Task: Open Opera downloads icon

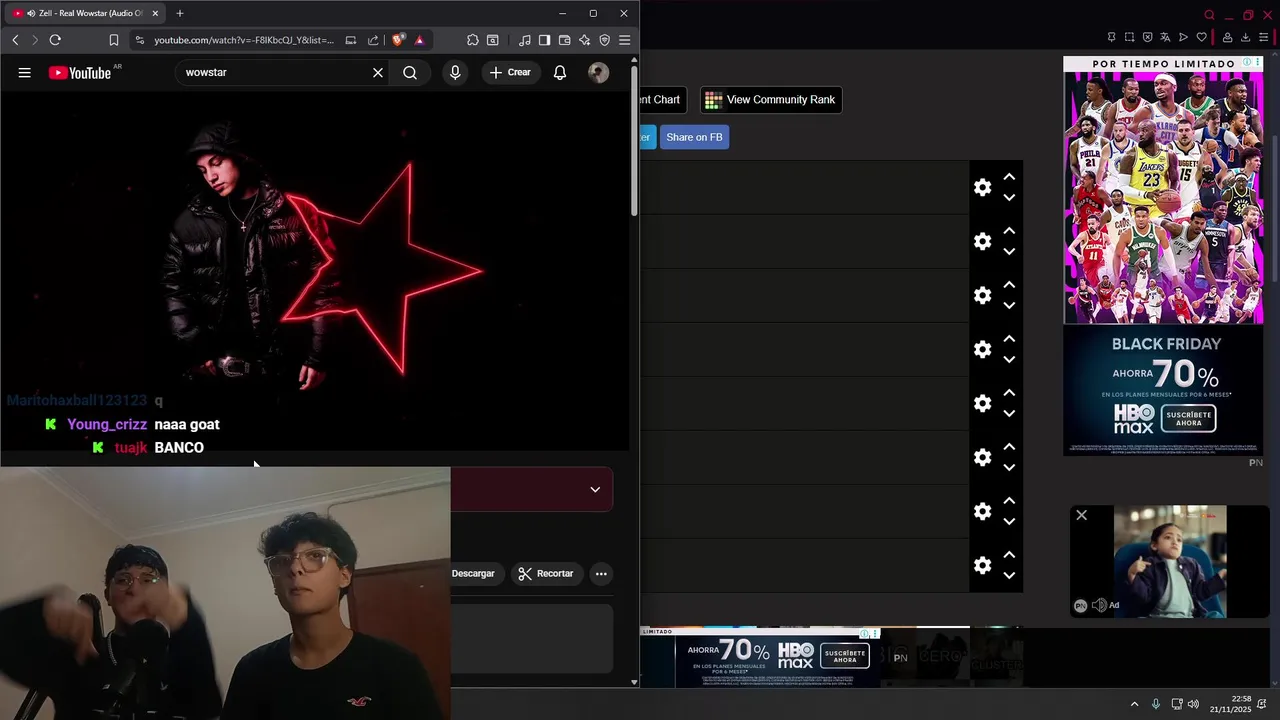Action: click(x=1245, y=37)
